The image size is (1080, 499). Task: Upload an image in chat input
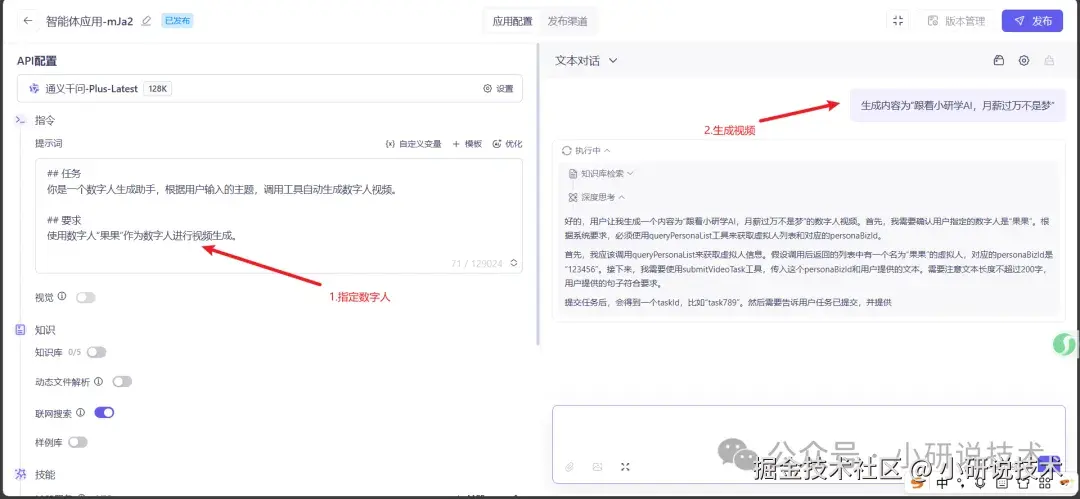597,467
